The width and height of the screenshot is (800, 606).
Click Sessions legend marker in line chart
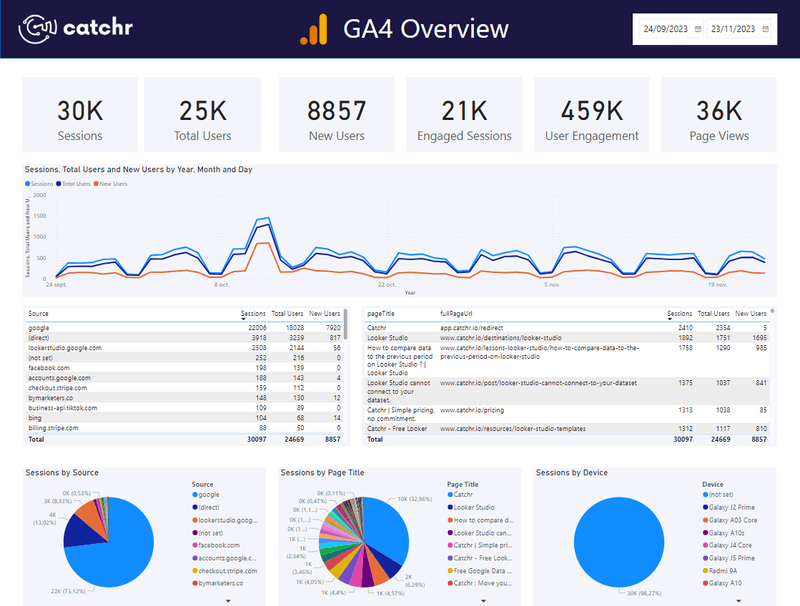coord(28,184)
